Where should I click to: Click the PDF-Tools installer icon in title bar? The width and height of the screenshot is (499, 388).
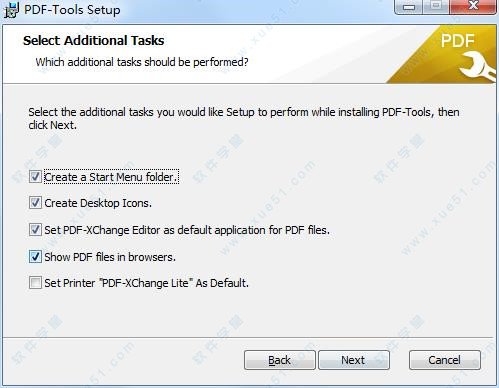[11, 9]
